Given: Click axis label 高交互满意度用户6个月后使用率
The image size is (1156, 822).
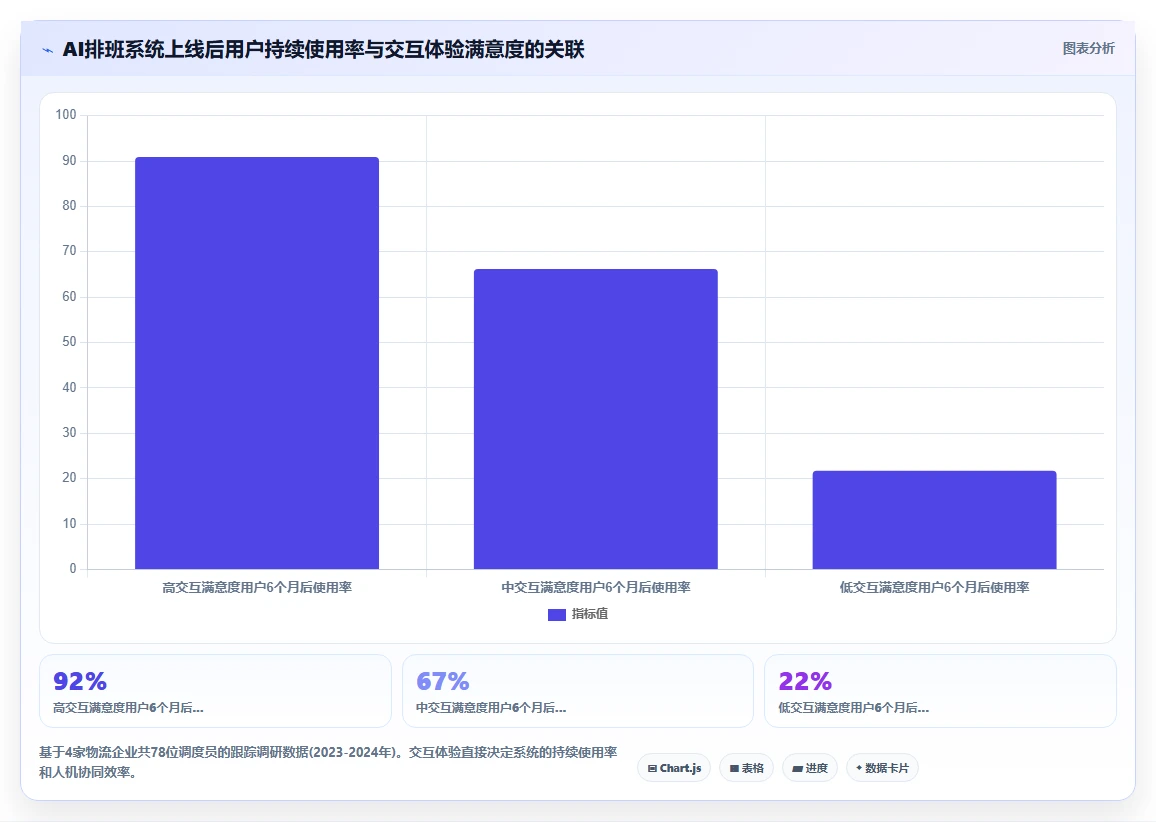Looking at the screenshot, I should pos(257,588).
